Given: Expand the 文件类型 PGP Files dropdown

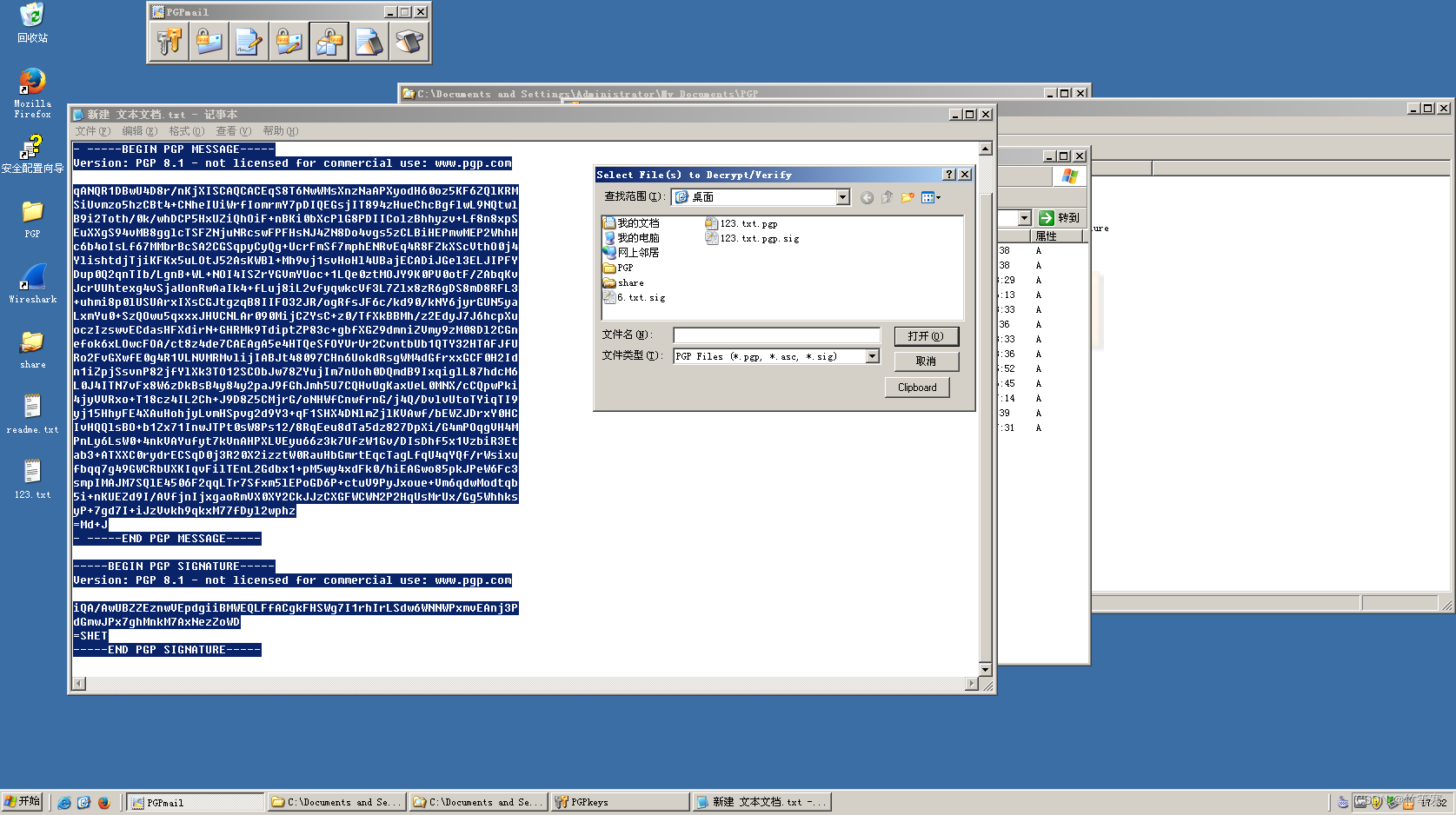Looking at the screenshot, I should 872,356.
